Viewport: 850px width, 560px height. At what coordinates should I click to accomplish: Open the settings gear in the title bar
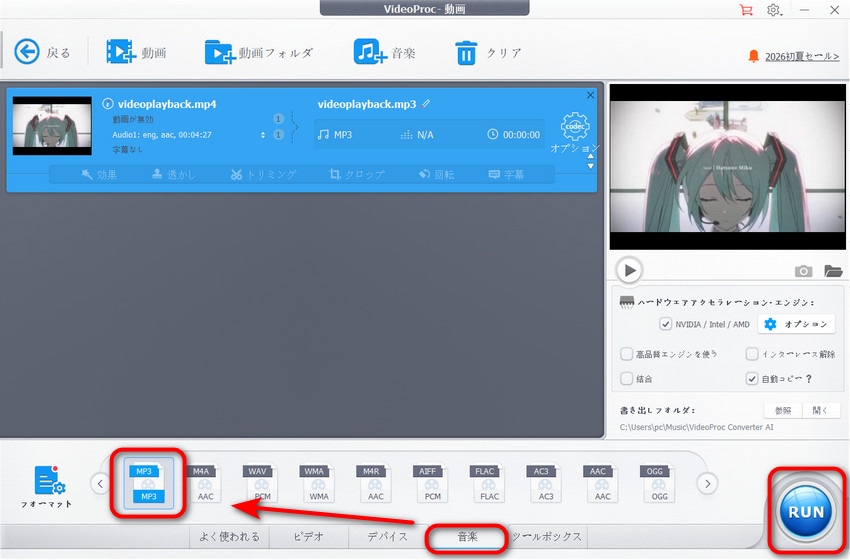pyautogui.click(x=774, y=10)
